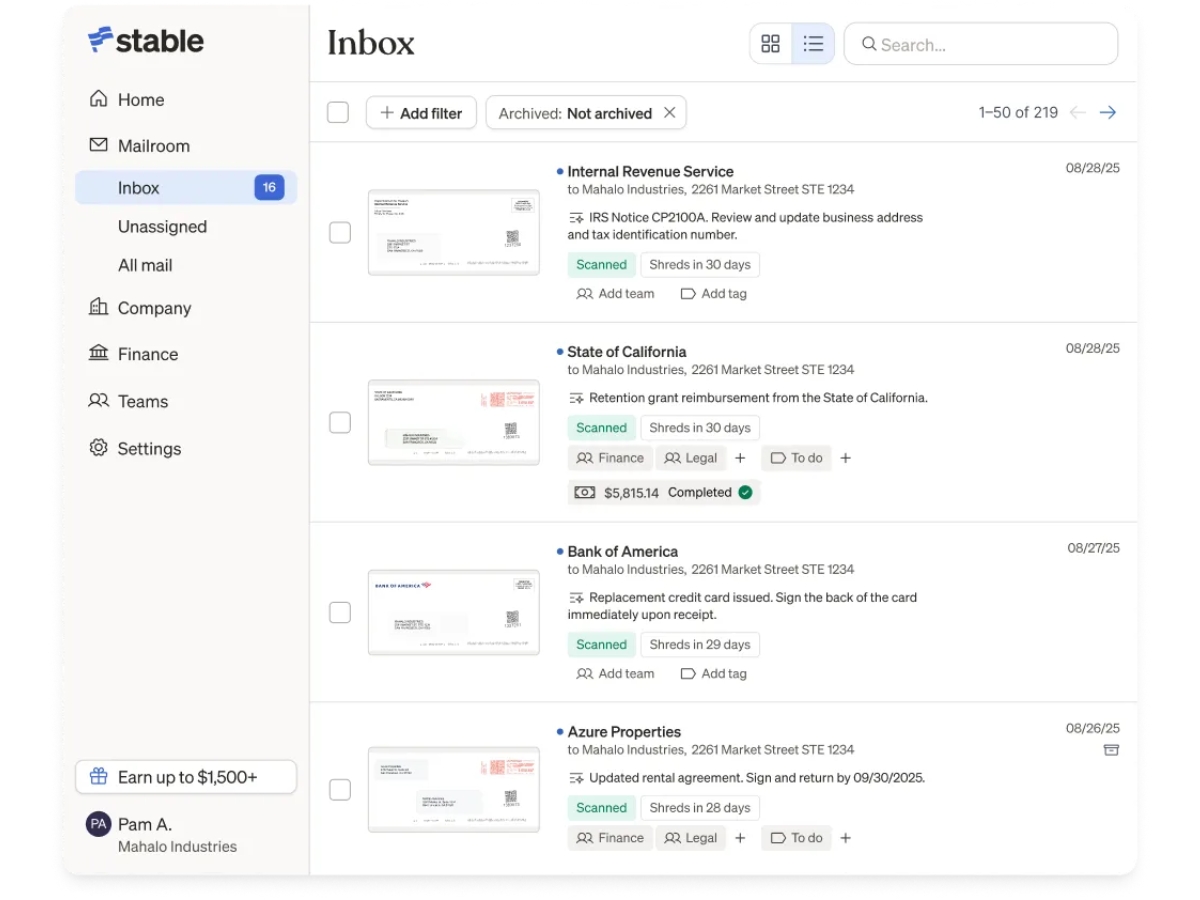Switch to list view
Screen dimensions: 1200x900
pos(813,44)
